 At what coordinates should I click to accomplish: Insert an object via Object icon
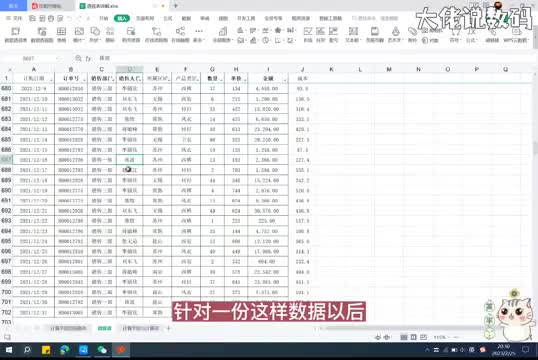click(x=430, y=40)
